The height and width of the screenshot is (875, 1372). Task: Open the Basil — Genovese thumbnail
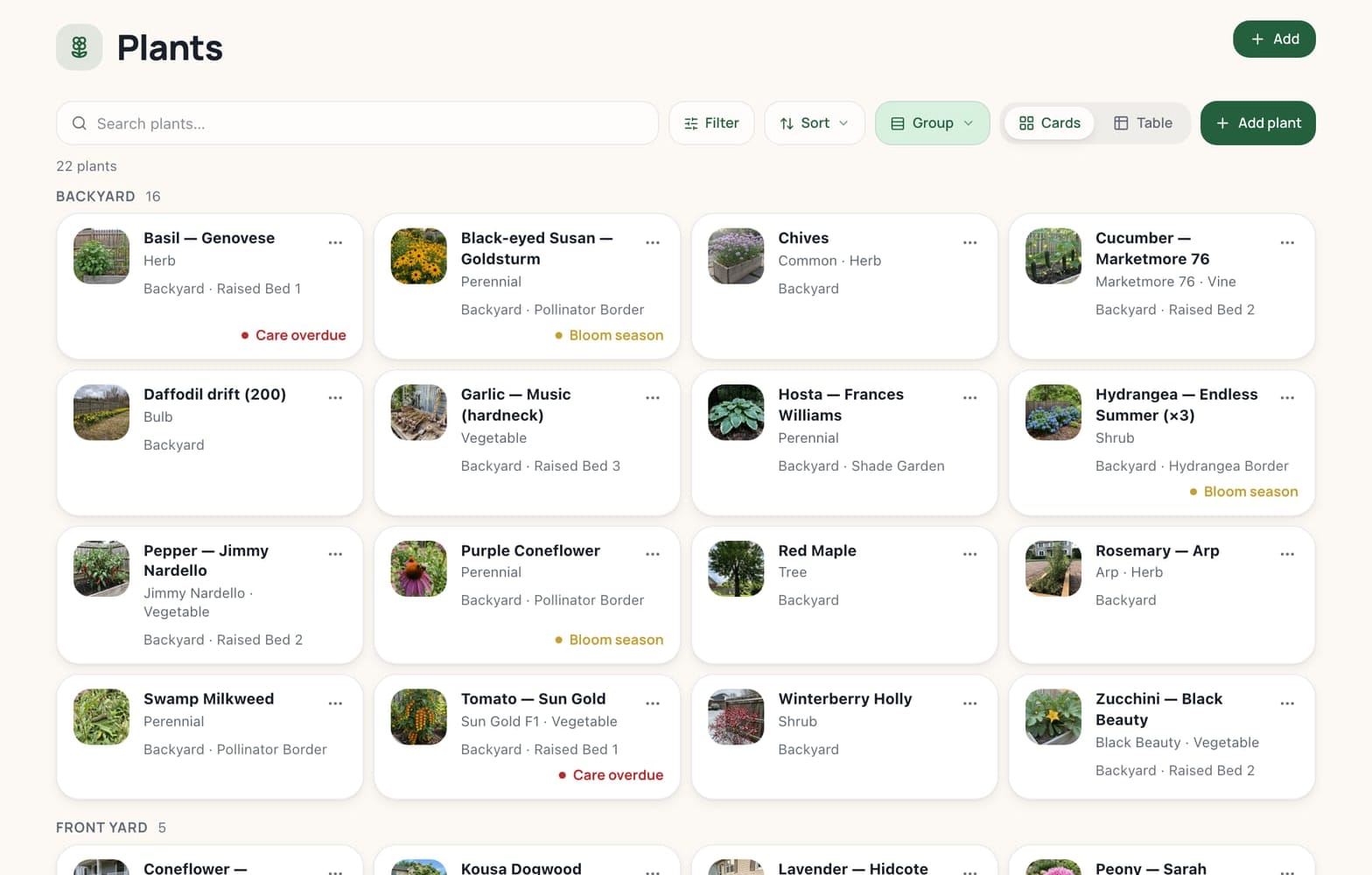click(101, 256)
